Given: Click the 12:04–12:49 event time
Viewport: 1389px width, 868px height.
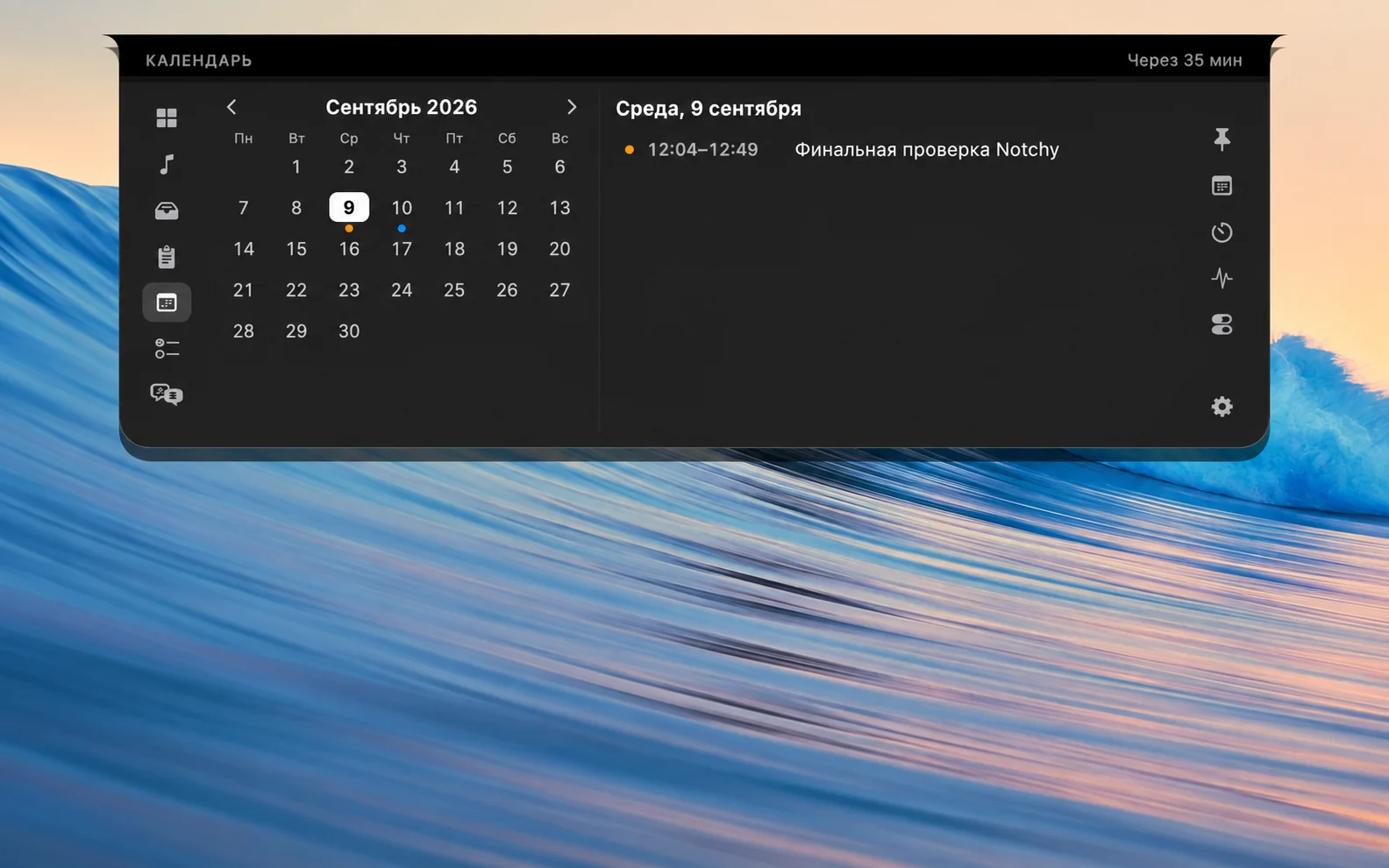Looking at the screenshot, I should coord(702,150).
